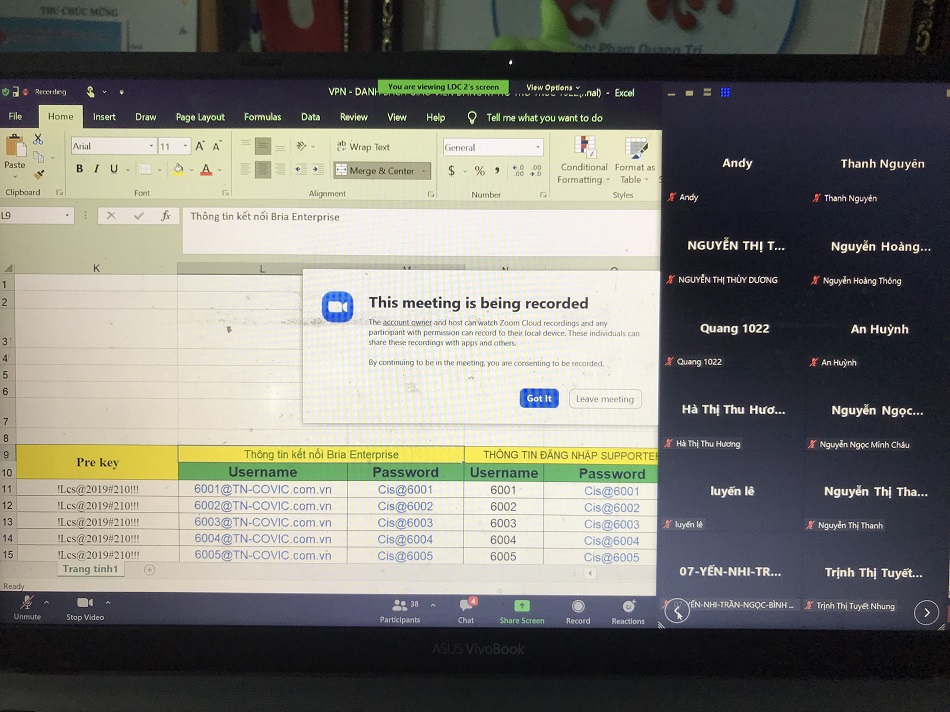This screenshot has height=712, width=950.
Task: Expand the Arial font name dropdown
Action: 150,146
